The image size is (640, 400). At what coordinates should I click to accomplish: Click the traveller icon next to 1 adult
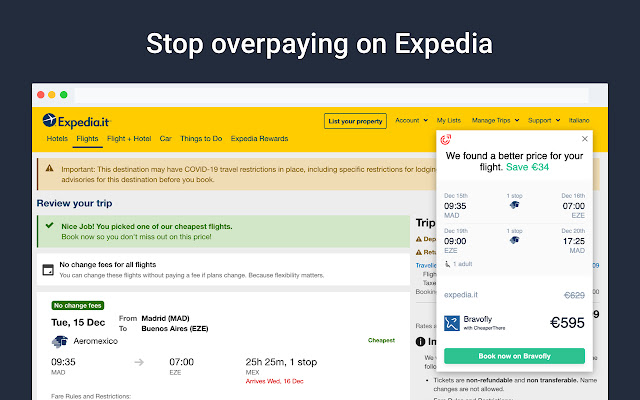(447, 264)
